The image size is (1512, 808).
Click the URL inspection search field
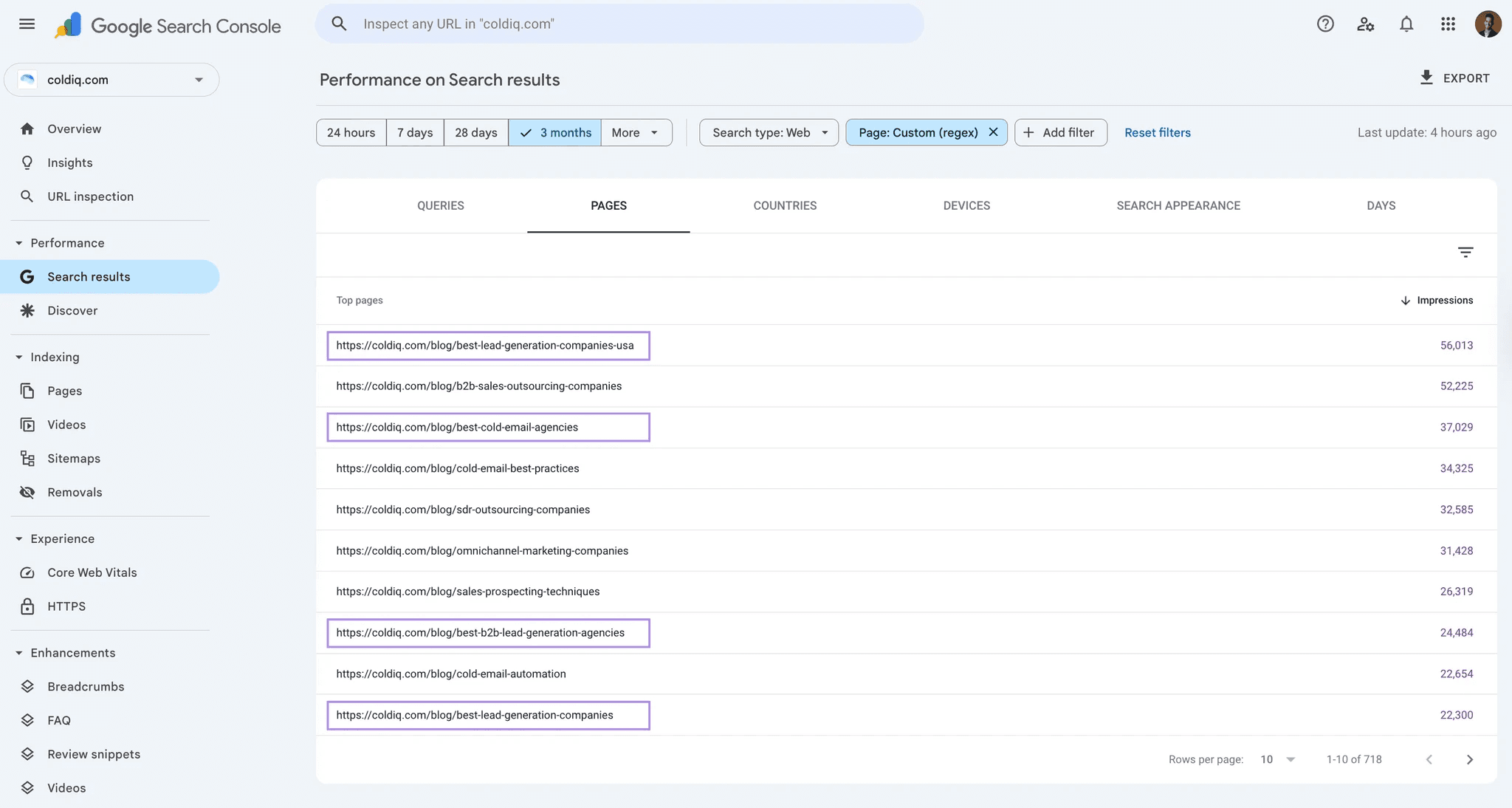pyautogui.click(x=619, y=24)
